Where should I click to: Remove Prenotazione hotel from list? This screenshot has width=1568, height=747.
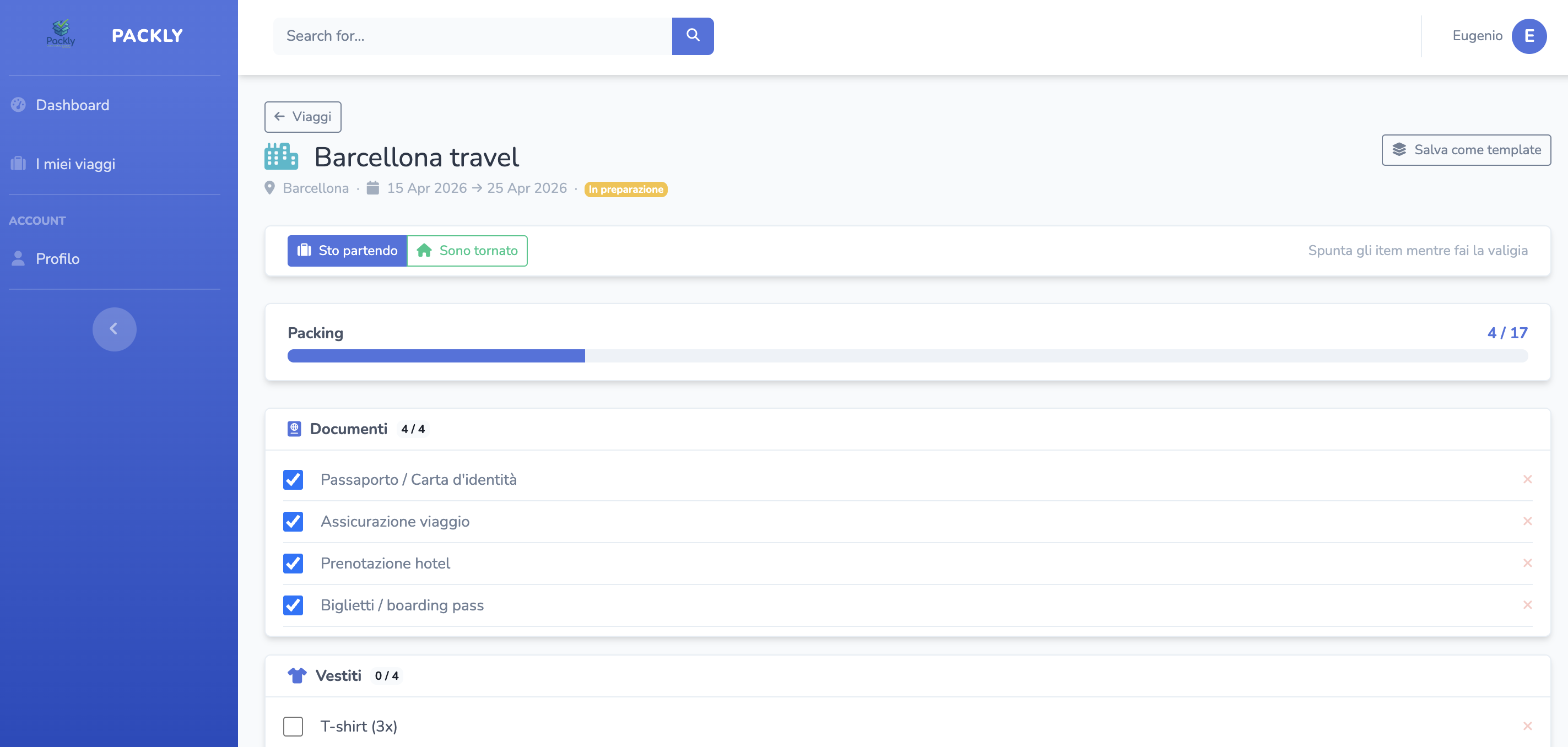pos(1527,563)
